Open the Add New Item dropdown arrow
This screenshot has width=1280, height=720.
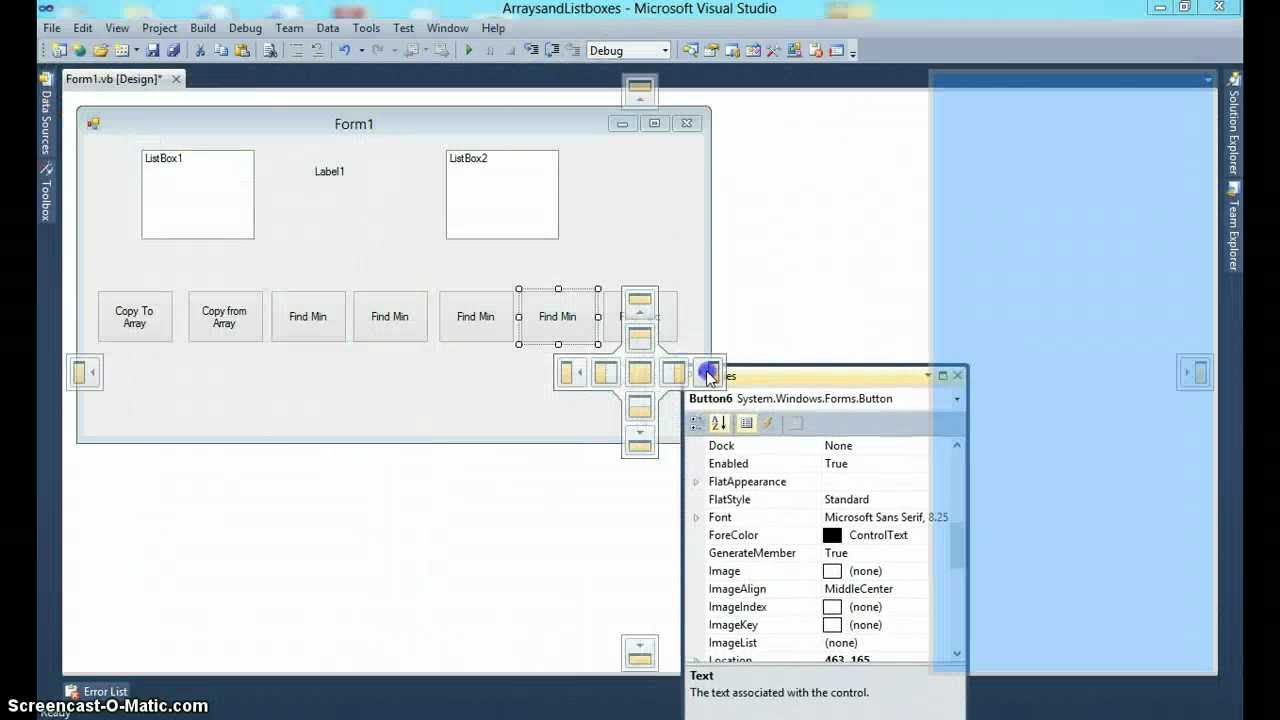tap(137, 50)
